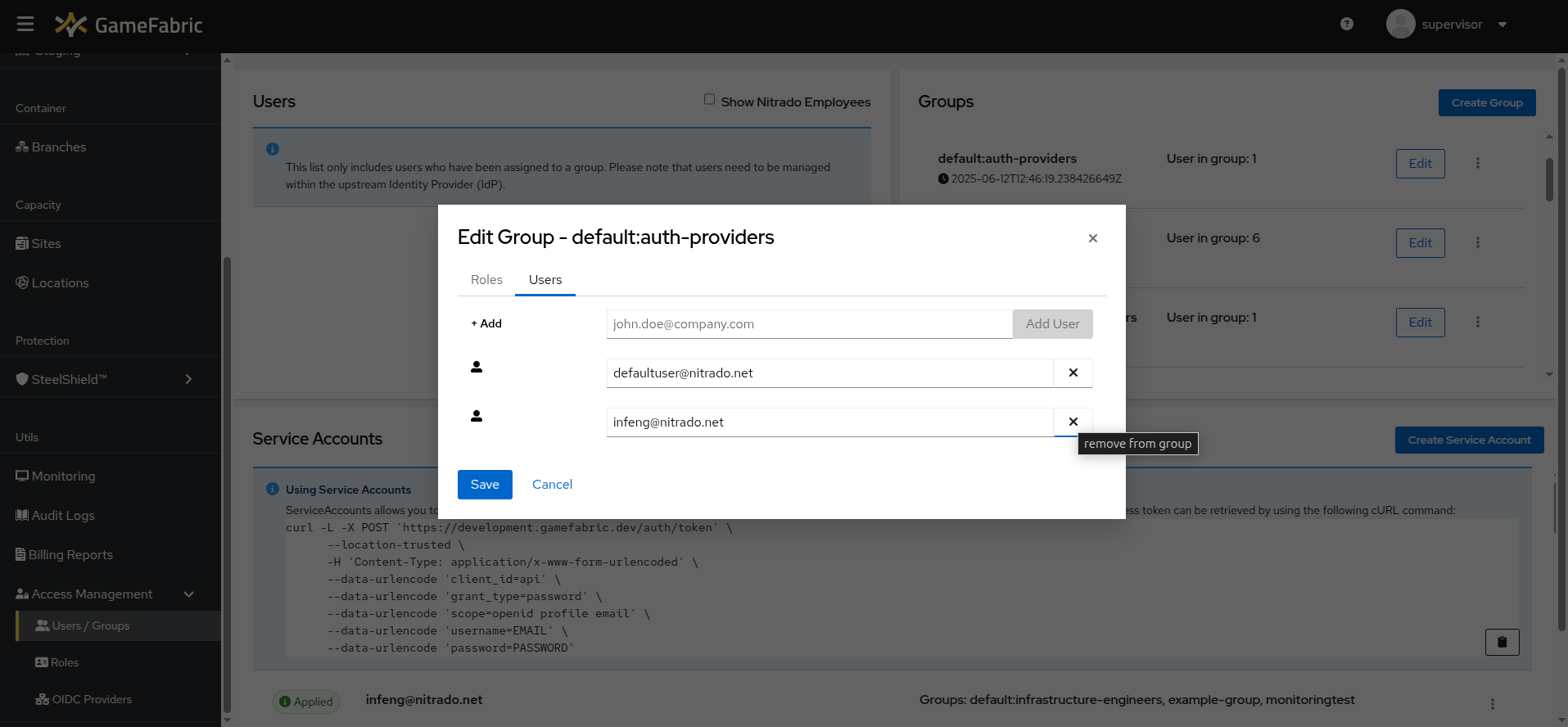Screen dimensions: 1568x727
Task: Click the Add User button
Action: click(1052, 324)
